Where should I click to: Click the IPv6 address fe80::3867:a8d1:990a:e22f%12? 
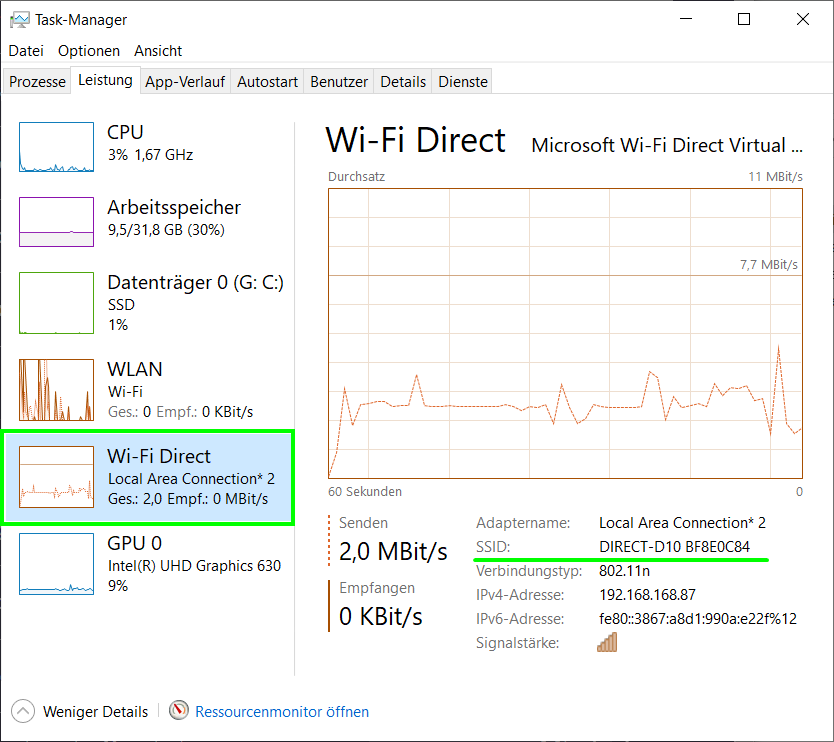[698, 619]
